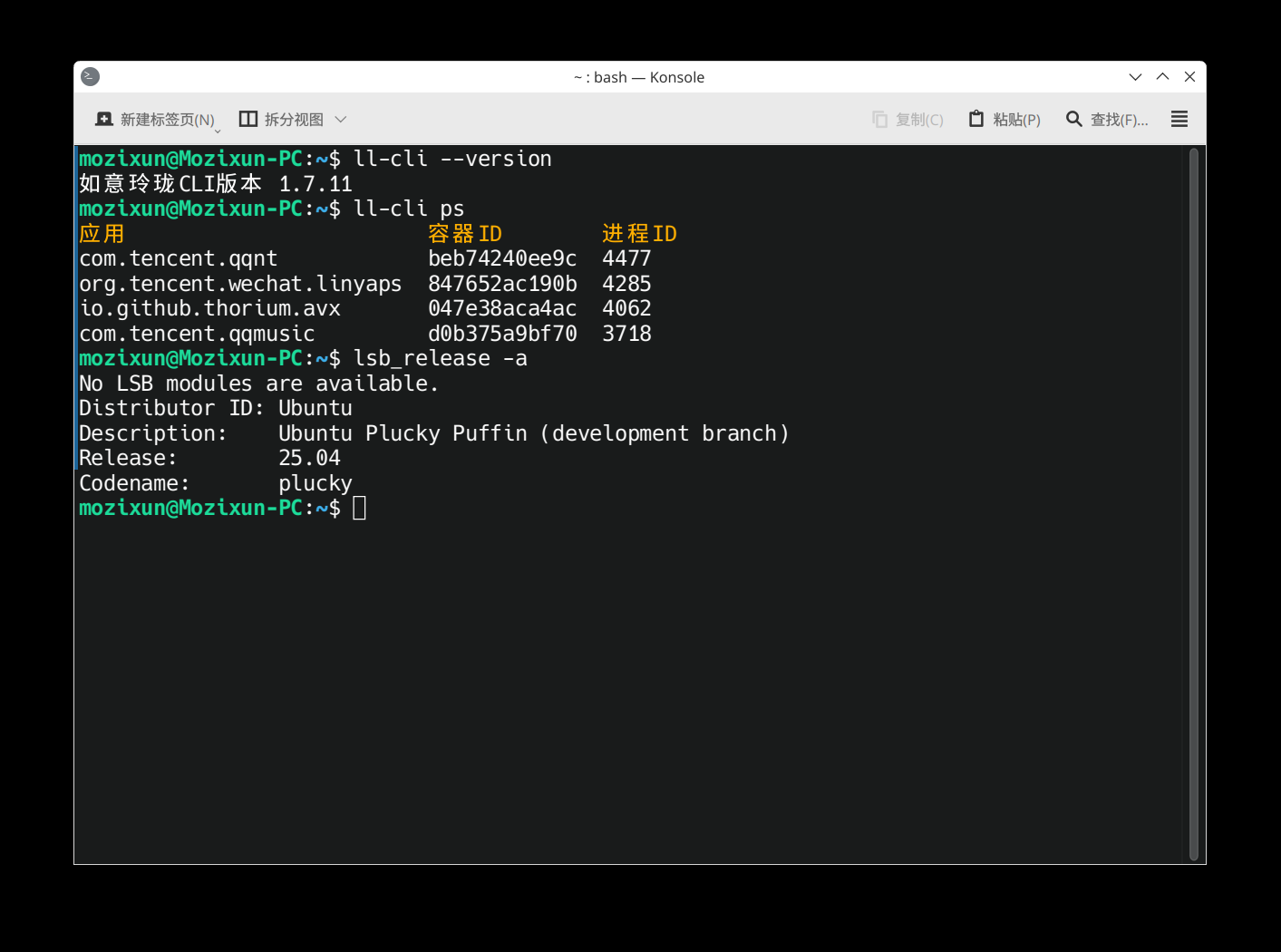
Task: Click the command ll-cli --version
Action: pos(452,159)
